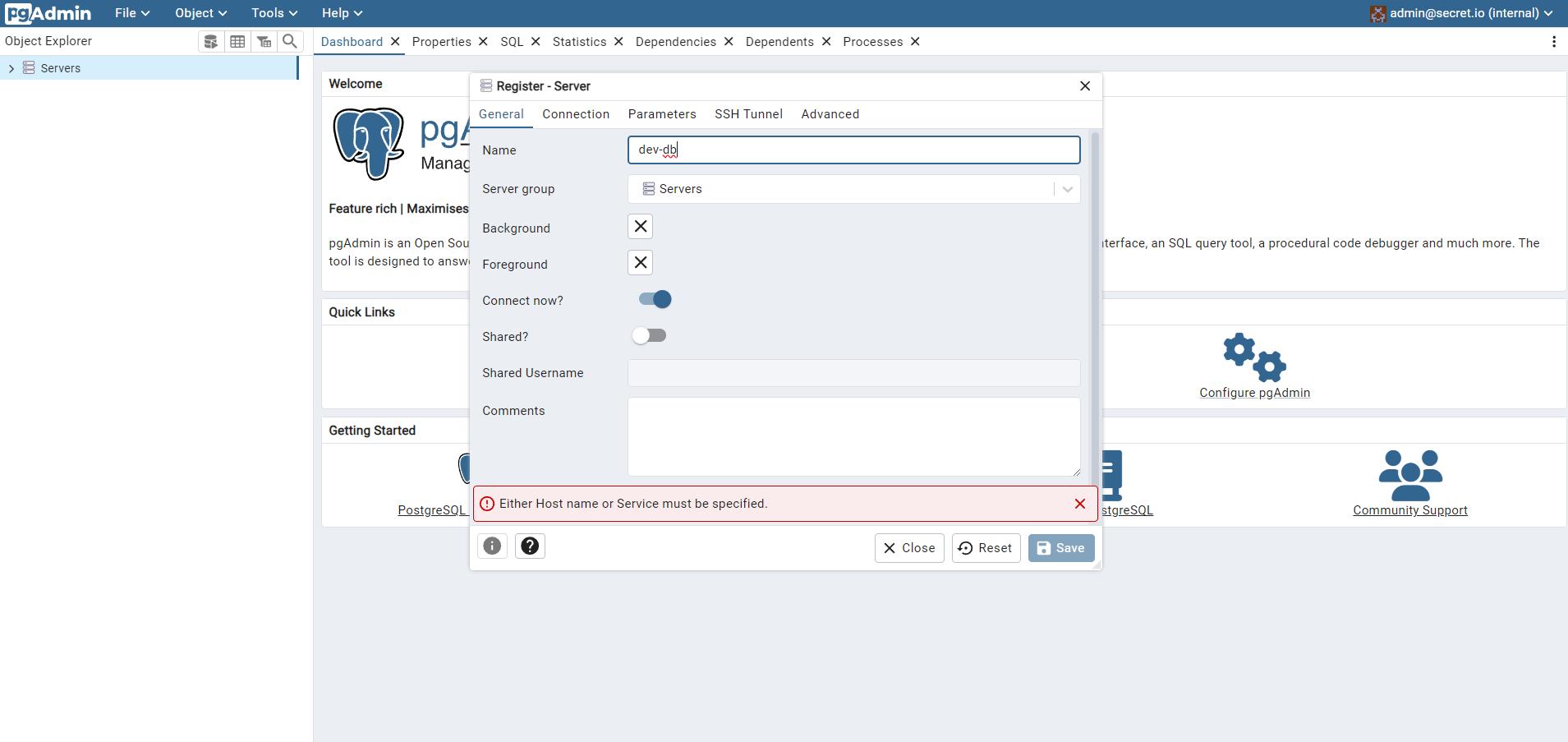
Task: Open the Object menu
Action: coord(200,13)
